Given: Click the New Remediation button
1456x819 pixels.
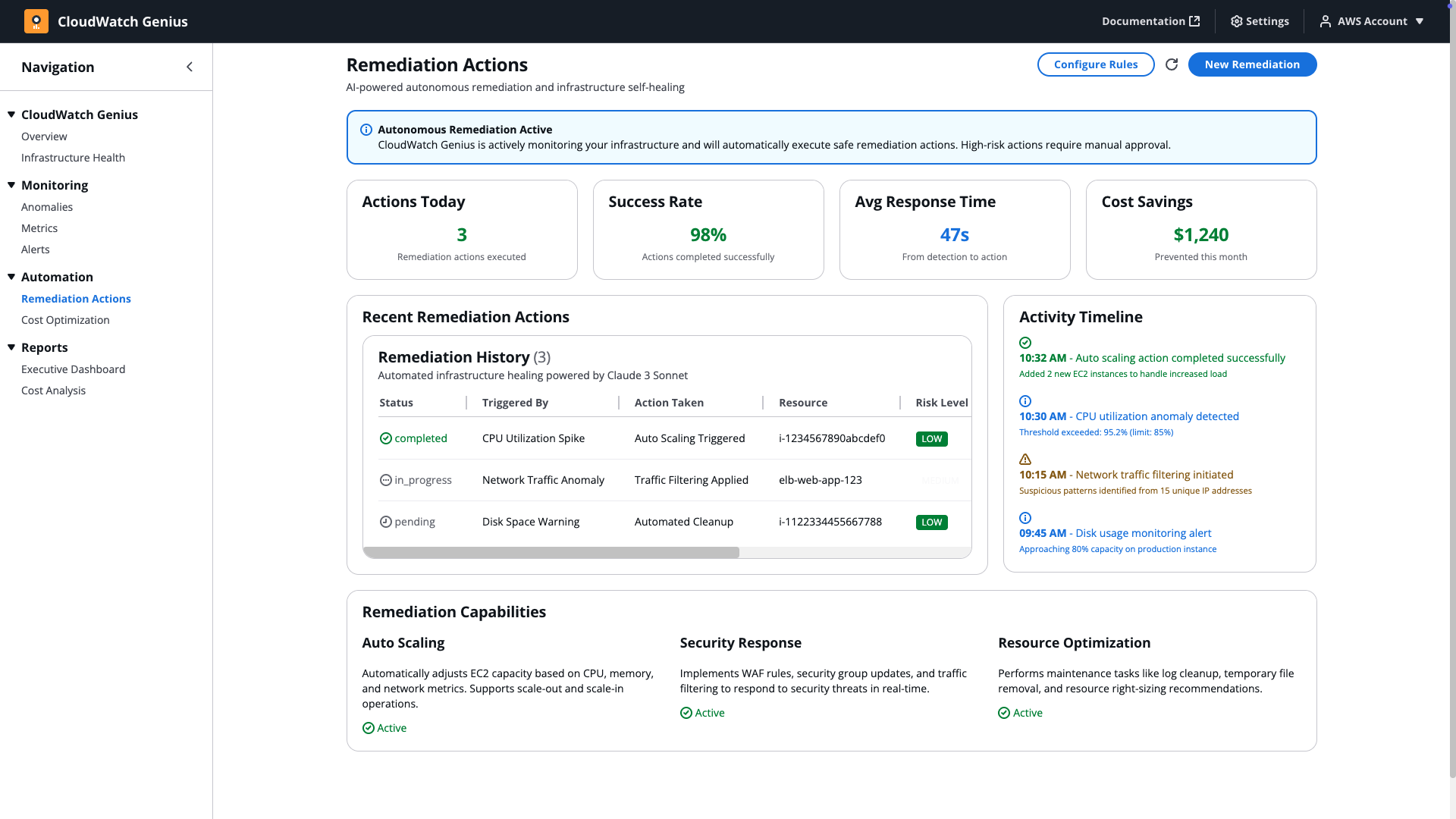Looking at the screenshot, I should click(x=1252, y=64).
